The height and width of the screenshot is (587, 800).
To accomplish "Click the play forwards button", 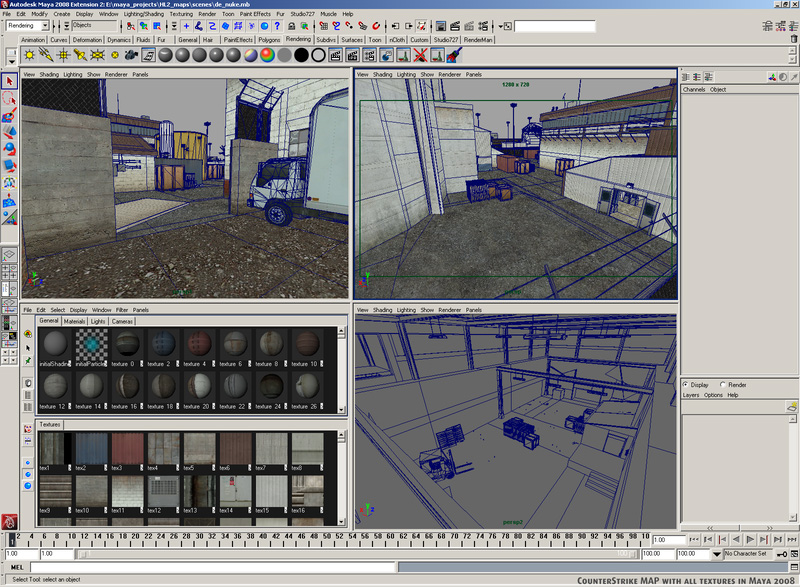I will tap(750, 539).
